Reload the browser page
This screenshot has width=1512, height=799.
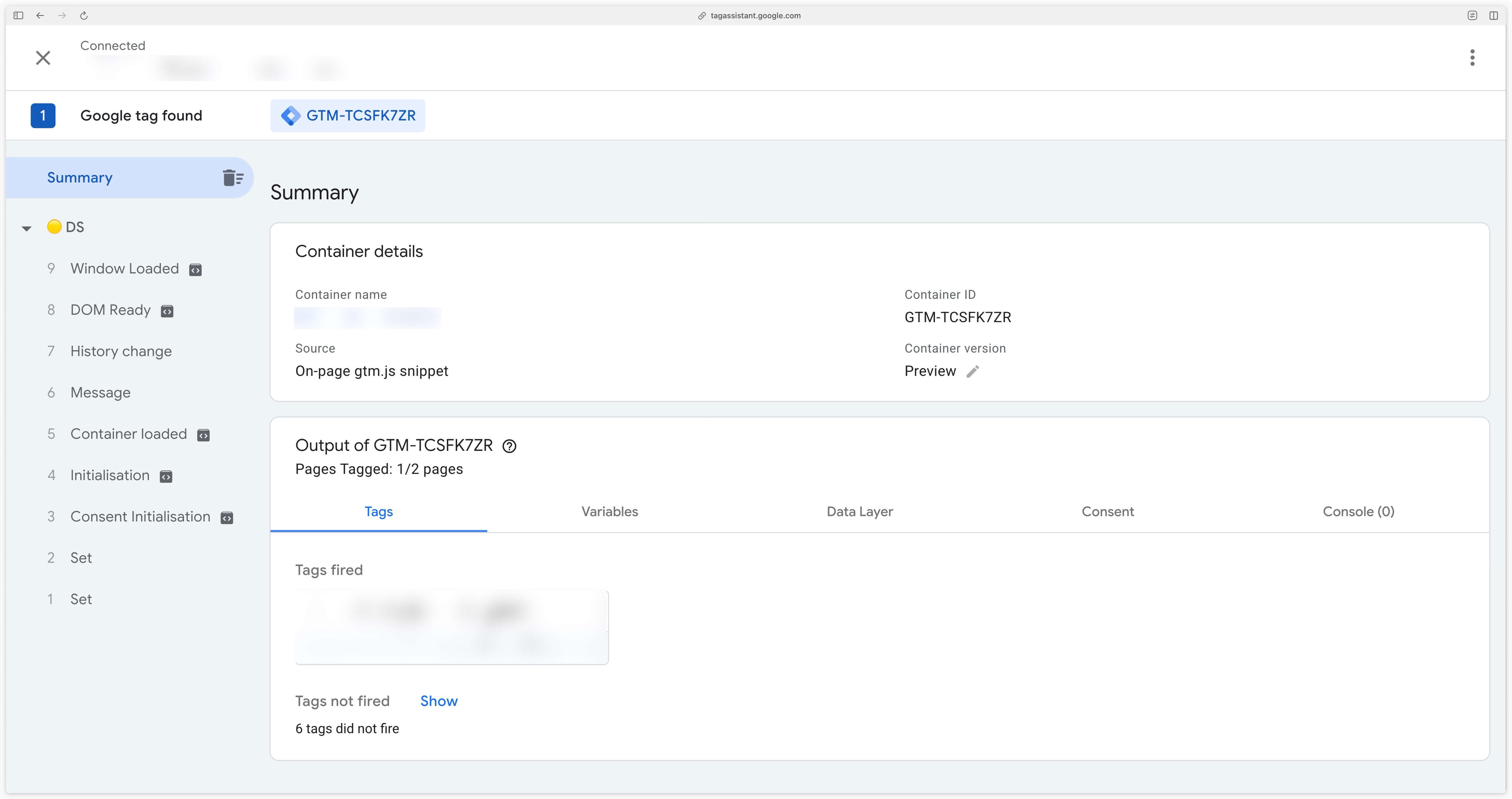(84, 16)
